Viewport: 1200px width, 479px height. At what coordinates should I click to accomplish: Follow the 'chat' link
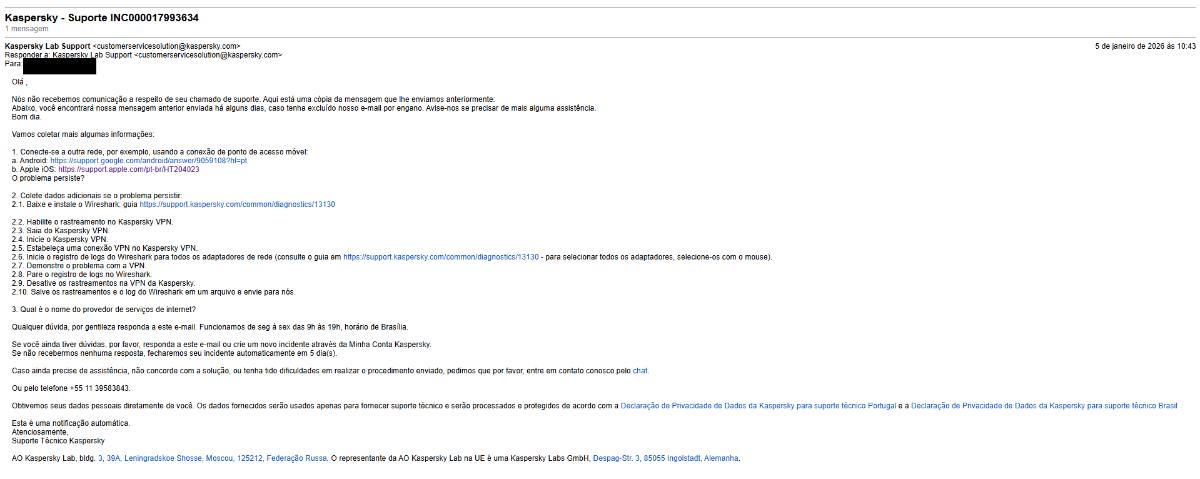coord(641,371)
